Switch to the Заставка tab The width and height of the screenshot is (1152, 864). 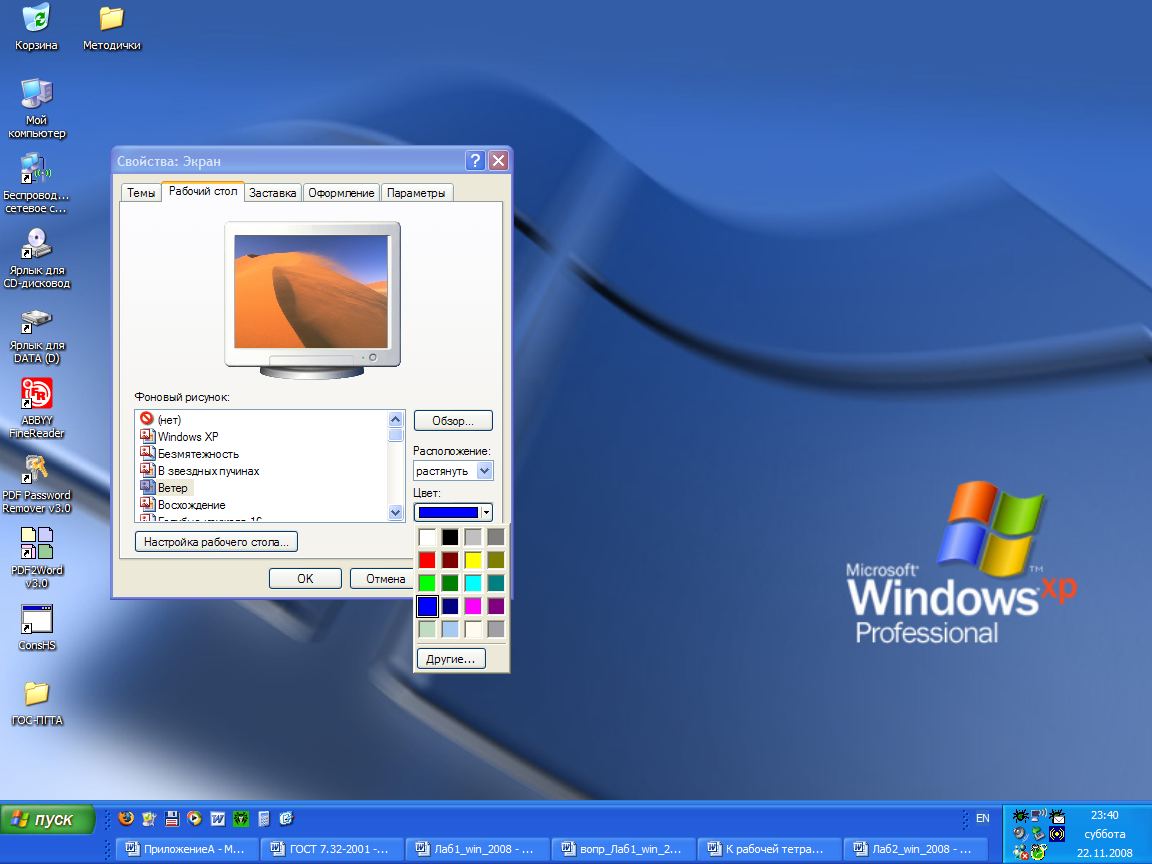[x=273, y=192]
